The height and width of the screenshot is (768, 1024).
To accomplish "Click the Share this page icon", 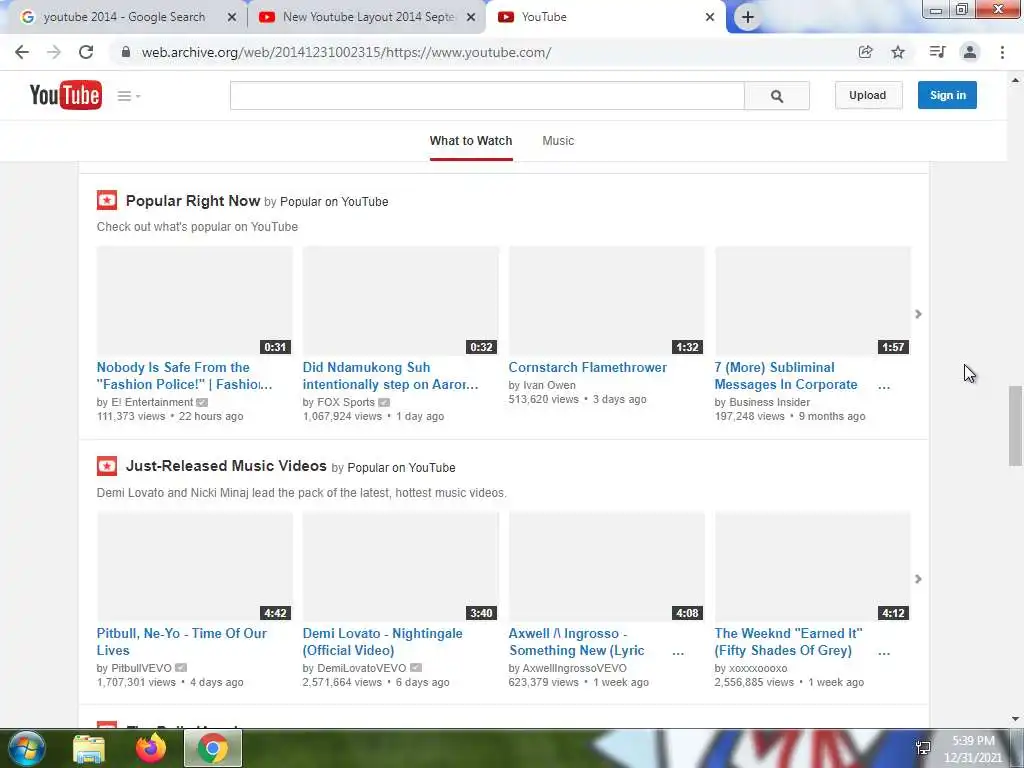I will 865,52.
